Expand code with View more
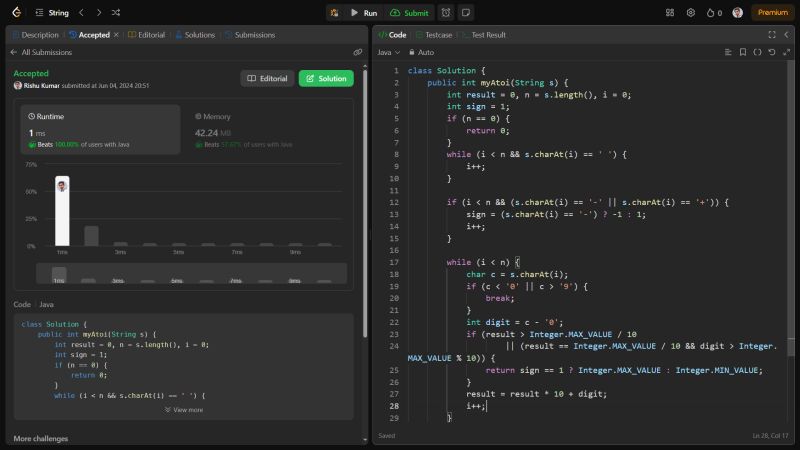800x450 pixels. pos(184,410)
